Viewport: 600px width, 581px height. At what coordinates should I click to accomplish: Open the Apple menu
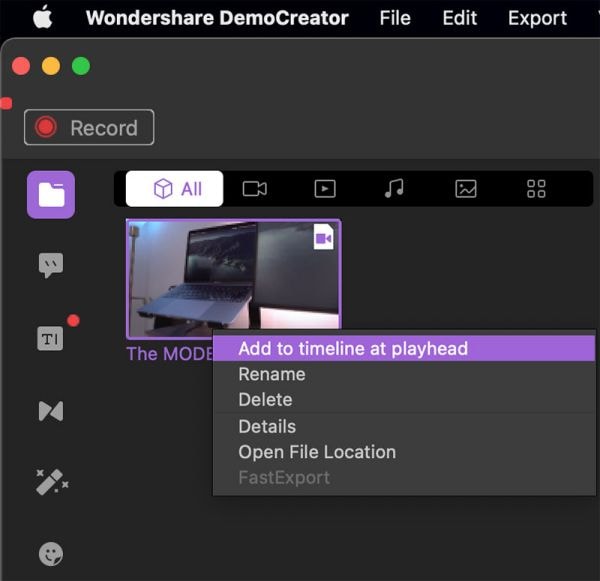(42, 18)
